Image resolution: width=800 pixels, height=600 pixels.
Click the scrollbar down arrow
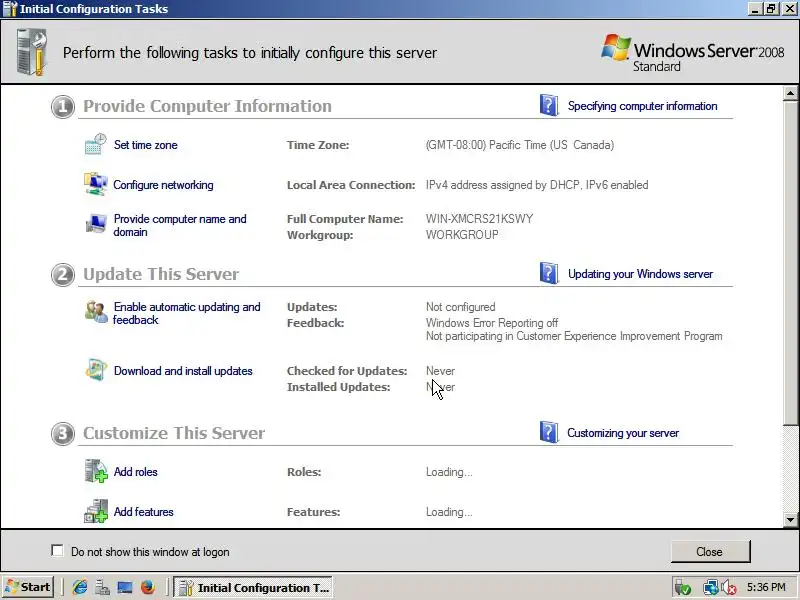coord(790,520)
